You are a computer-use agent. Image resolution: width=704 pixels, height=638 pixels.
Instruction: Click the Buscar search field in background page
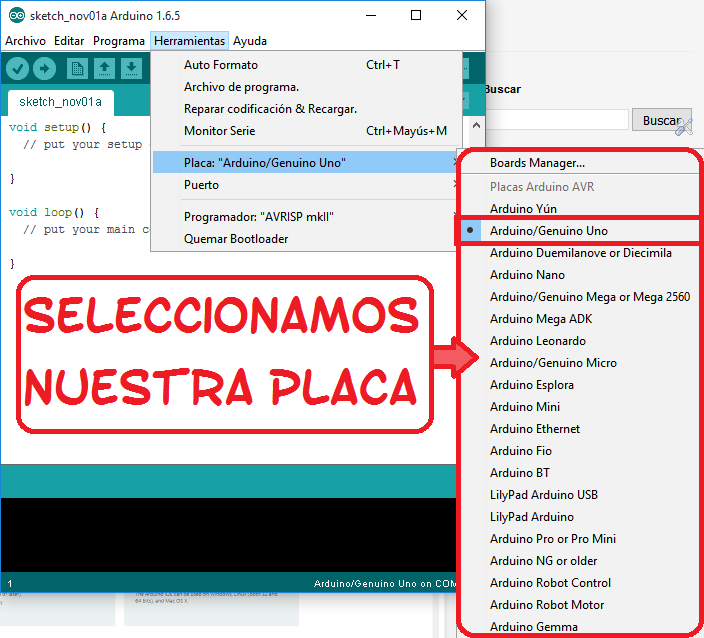pyautogui.click(x=557, y=119)
